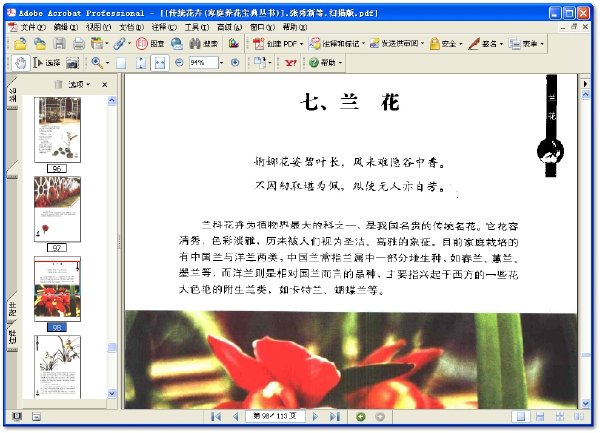Click the globe email icon

[176, 44]
